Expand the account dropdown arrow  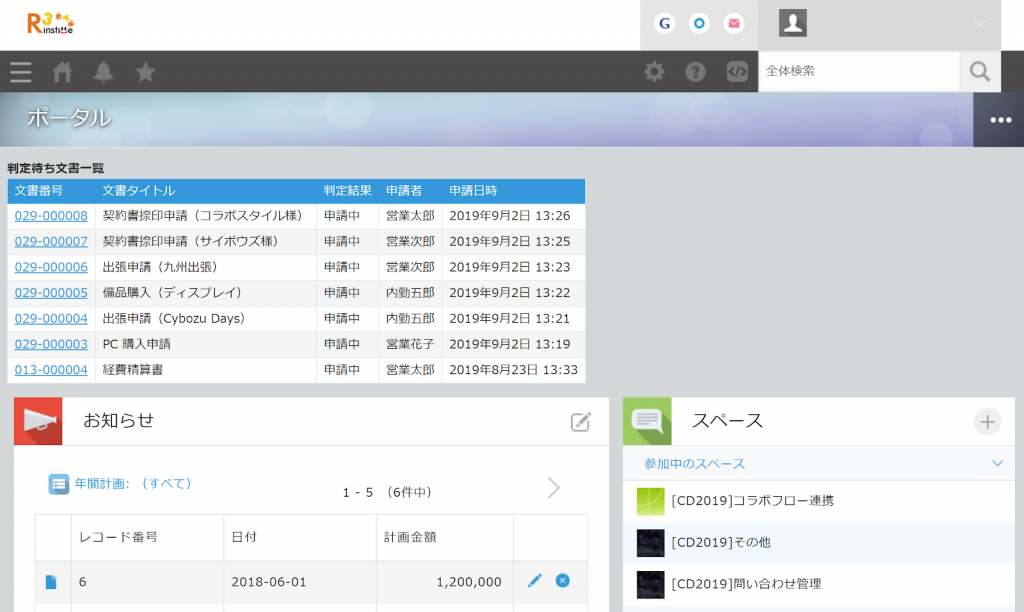(x=980, y=24)
